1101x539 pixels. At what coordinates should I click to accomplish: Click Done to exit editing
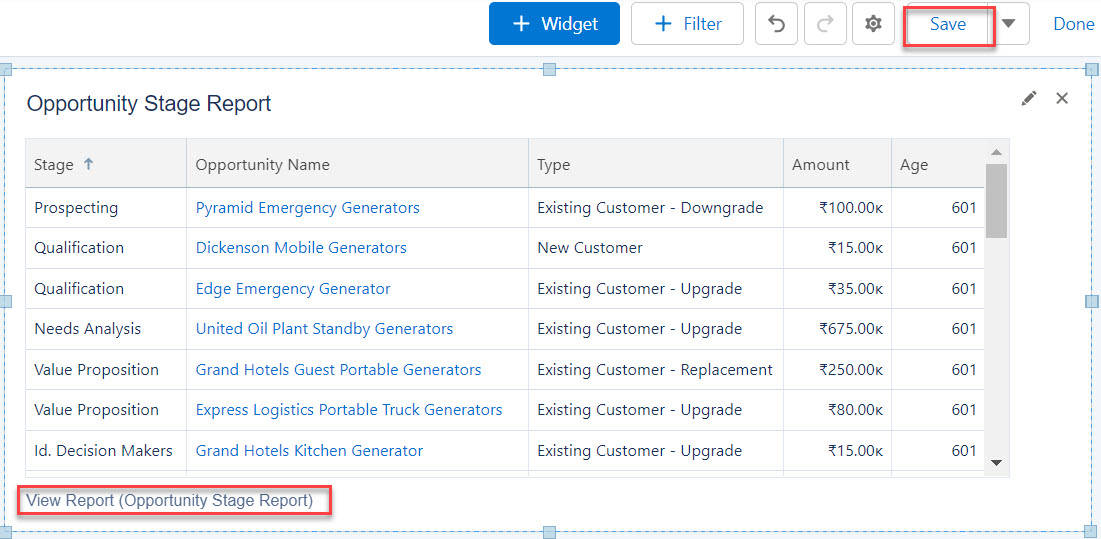(x=1074, y=25)
